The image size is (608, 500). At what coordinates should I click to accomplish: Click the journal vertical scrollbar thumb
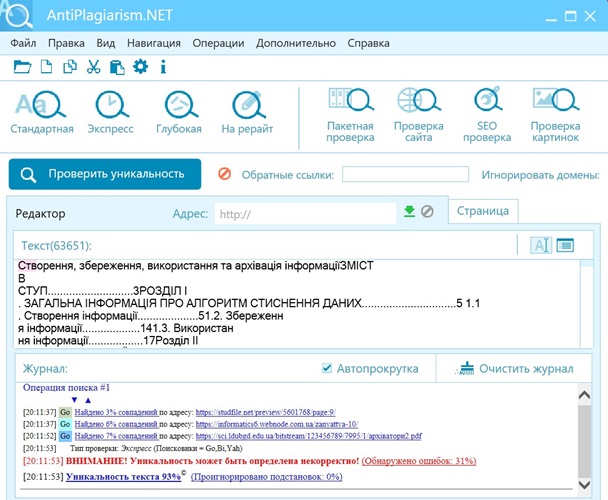point(584,440)
